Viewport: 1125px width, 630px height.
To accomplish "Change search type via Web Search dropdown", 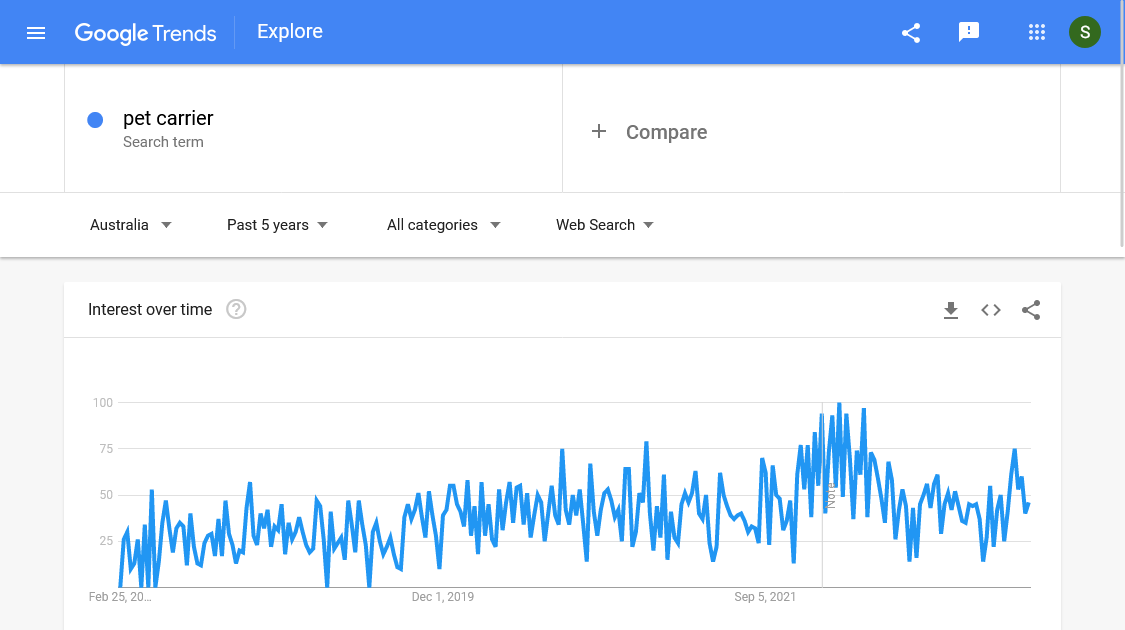I will (x=604, y=225).
